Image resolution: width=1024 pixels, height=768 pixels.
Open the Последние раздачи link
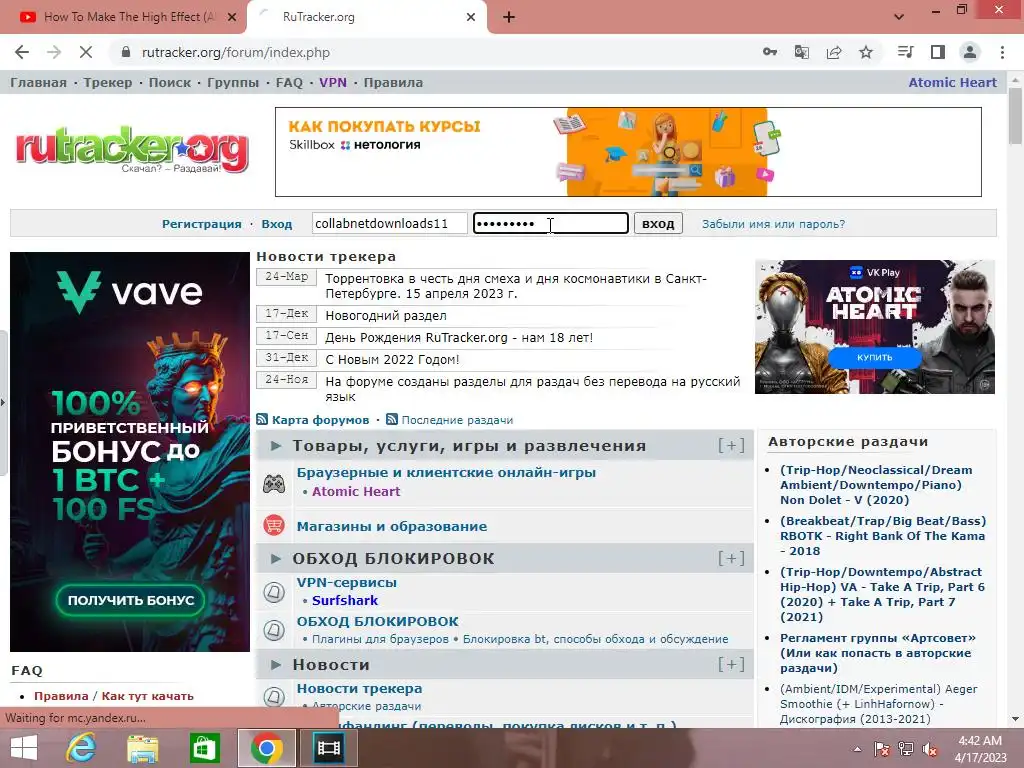coord(457,420)
